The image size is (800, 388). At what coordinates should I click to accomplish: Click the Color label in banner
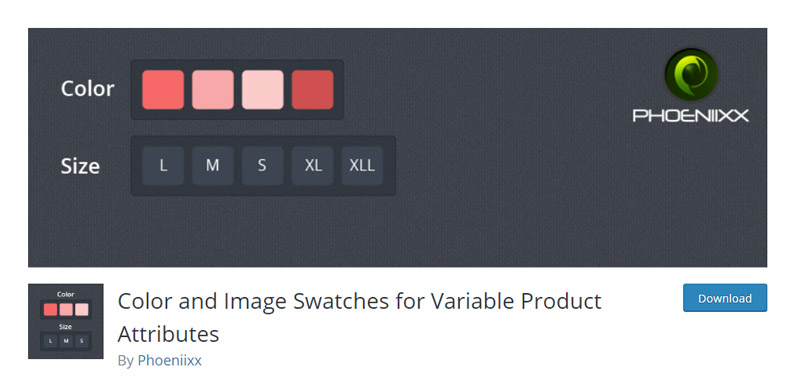click(87, 89)
